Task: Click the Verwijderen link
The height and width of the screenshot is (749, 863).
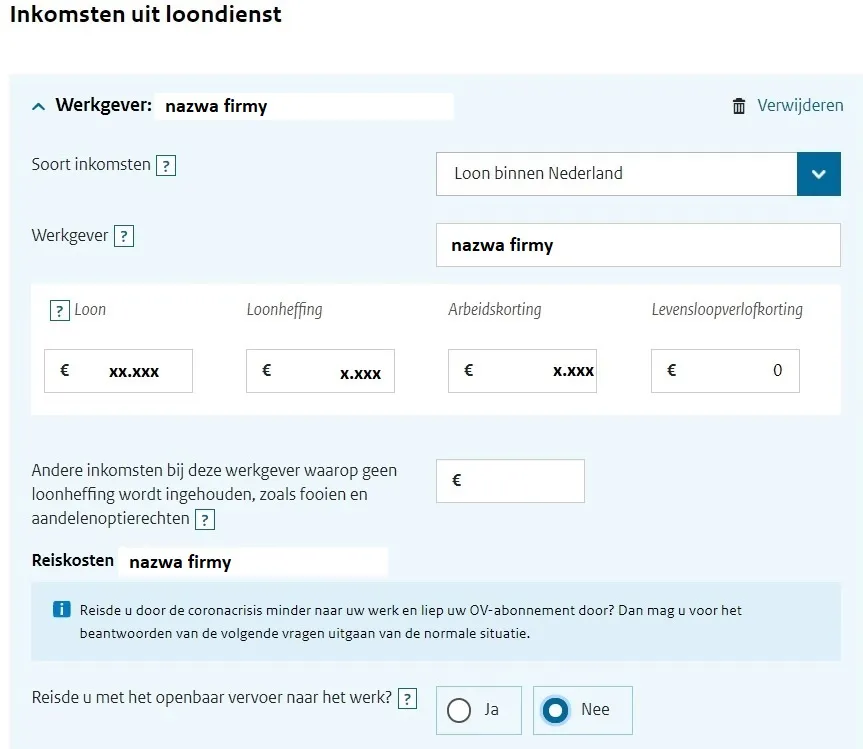Action: [x=800, y=106]
